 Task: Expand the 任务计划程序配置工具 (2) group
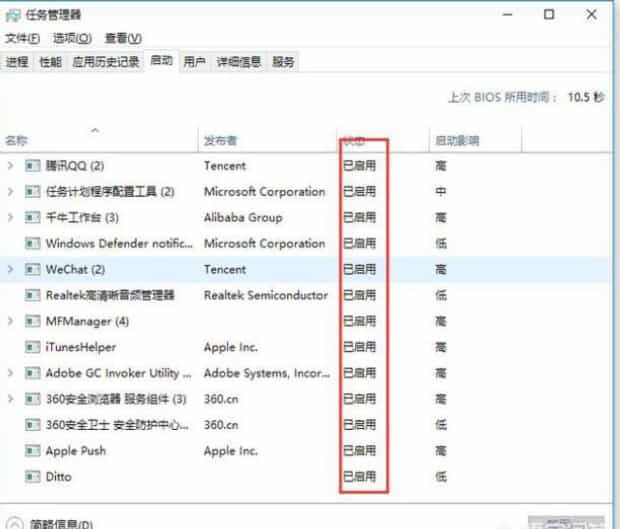pyautogui.click(x=11, y=192)
